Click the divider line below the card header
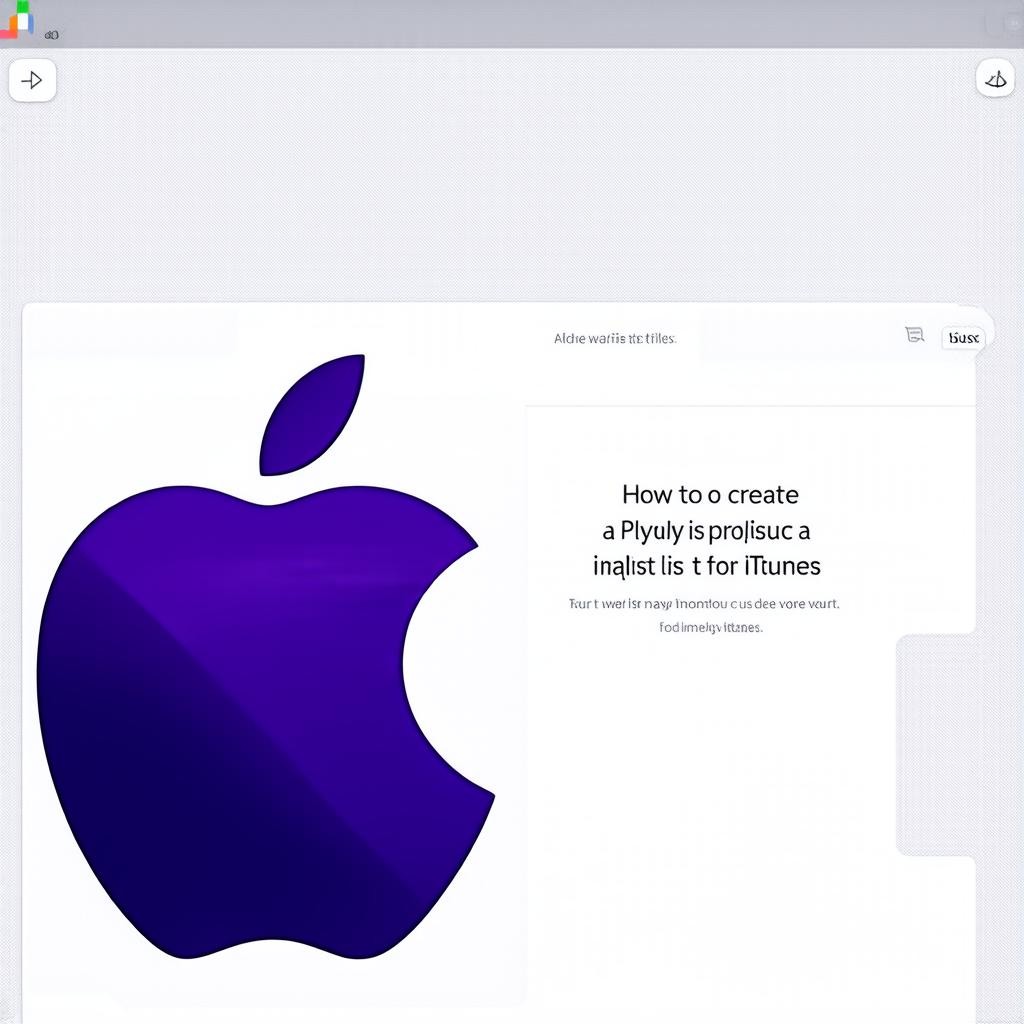The image size is (1024, 1024). point(750,406)
